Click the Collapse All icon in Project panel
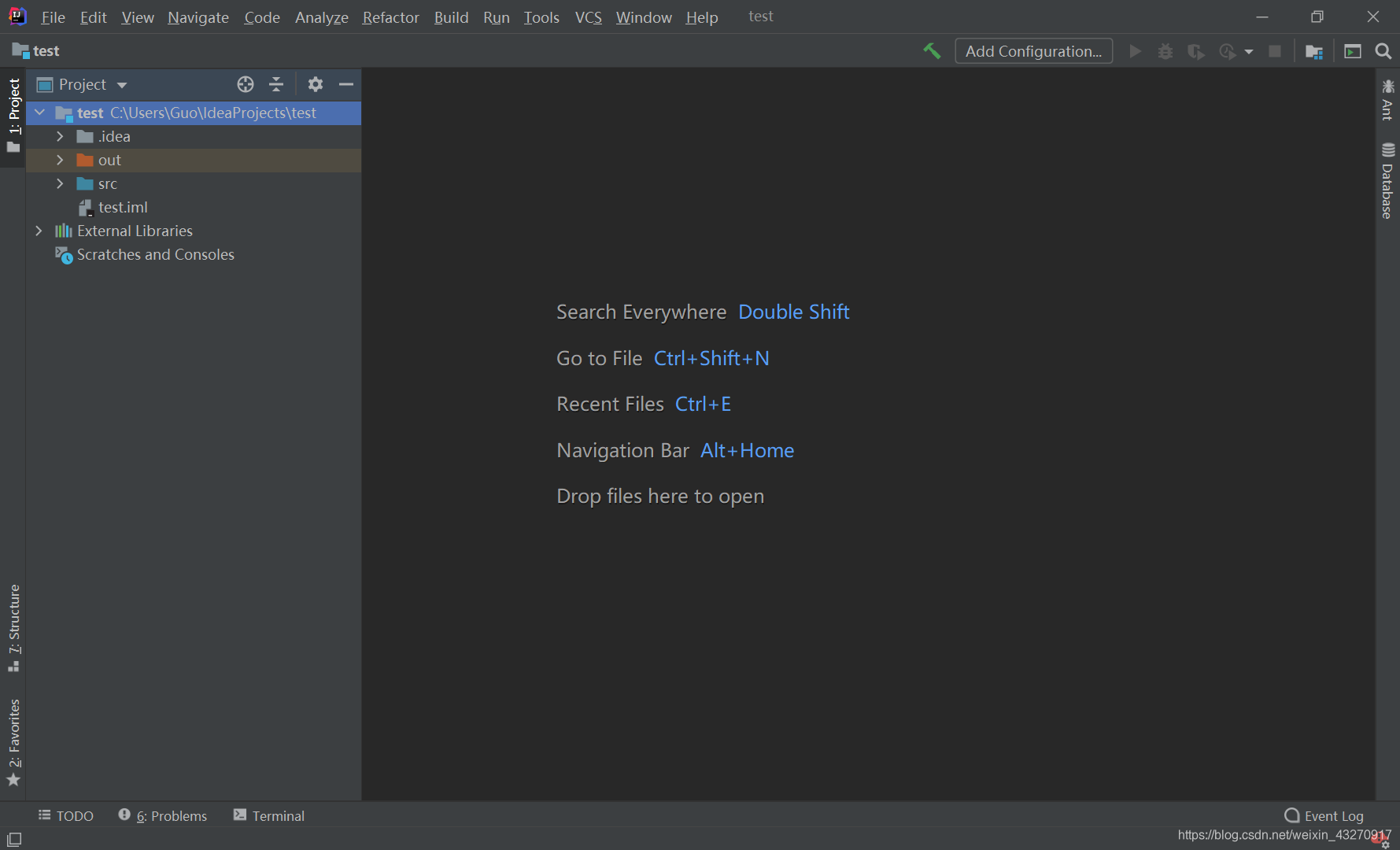1400x850 pixels. (x=276, y=84)
